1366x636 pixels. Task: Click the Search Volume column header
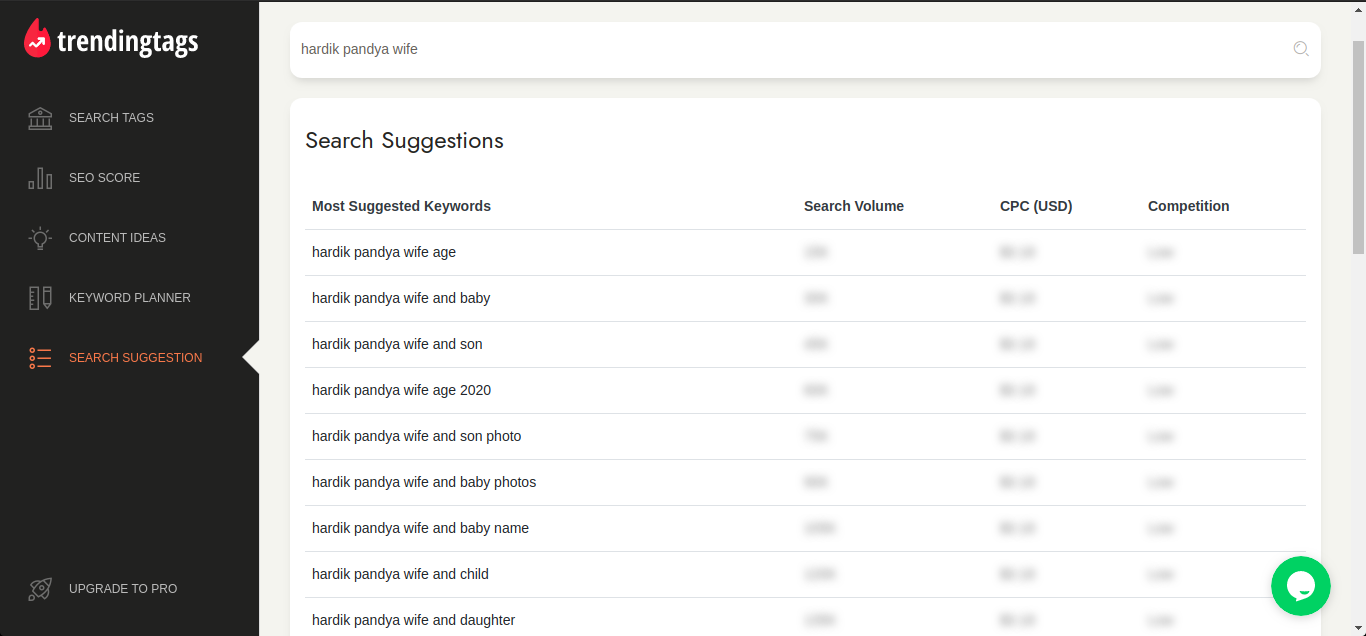(853, 206)
